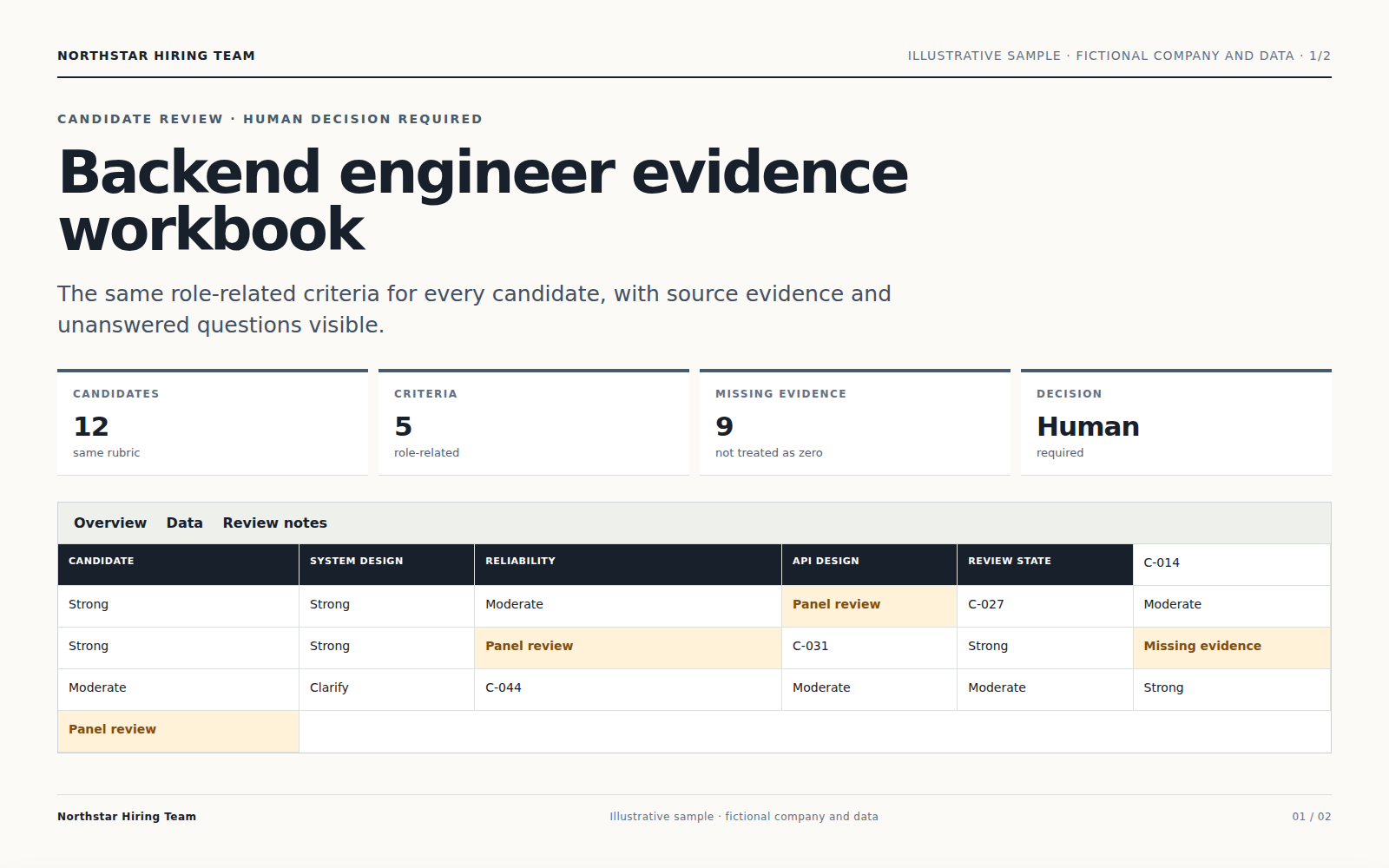Select Panel review cell alone in last row
1389x868 pixels.
pyautogui.click(x=178, y=731)
